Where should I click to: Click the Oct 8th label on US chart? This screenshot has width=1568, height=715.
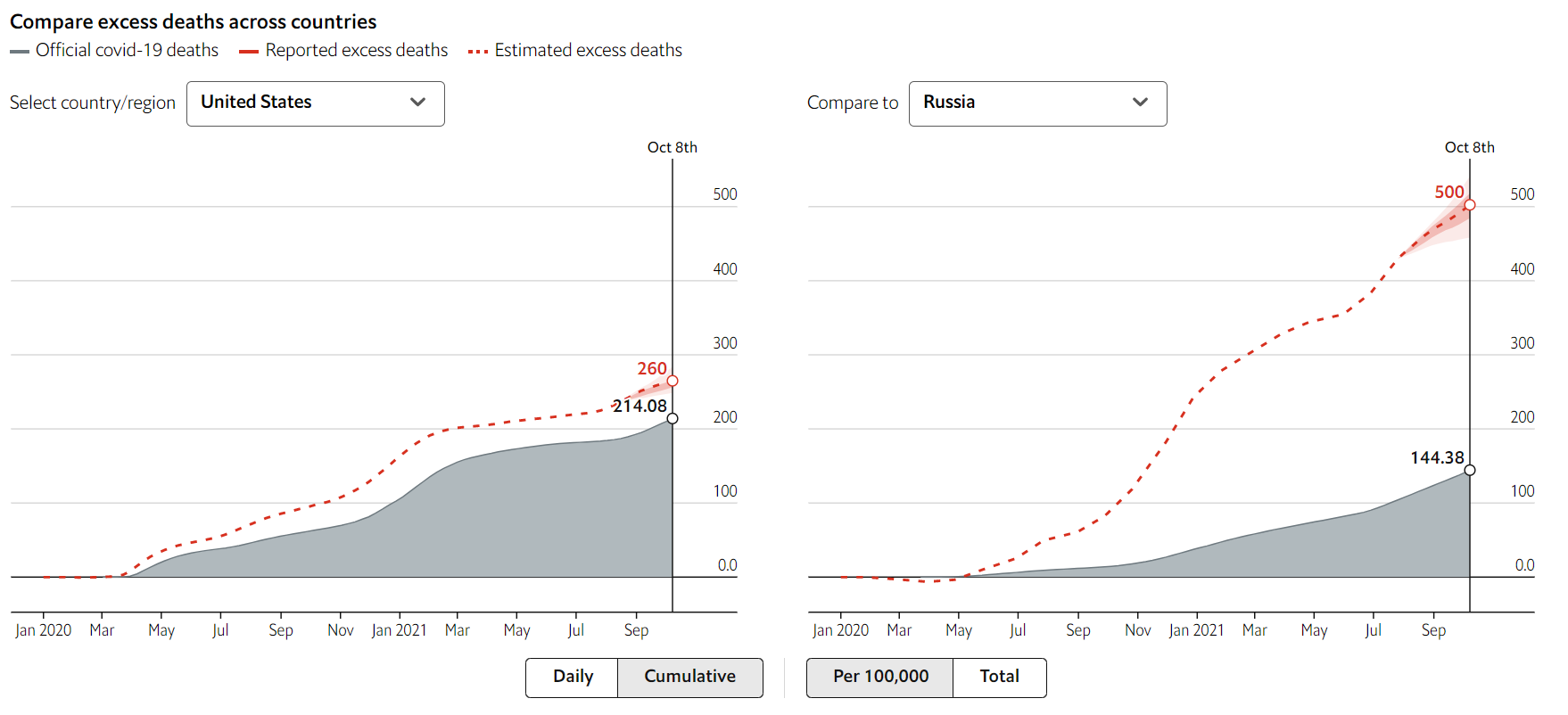click(x=673, y=148)
